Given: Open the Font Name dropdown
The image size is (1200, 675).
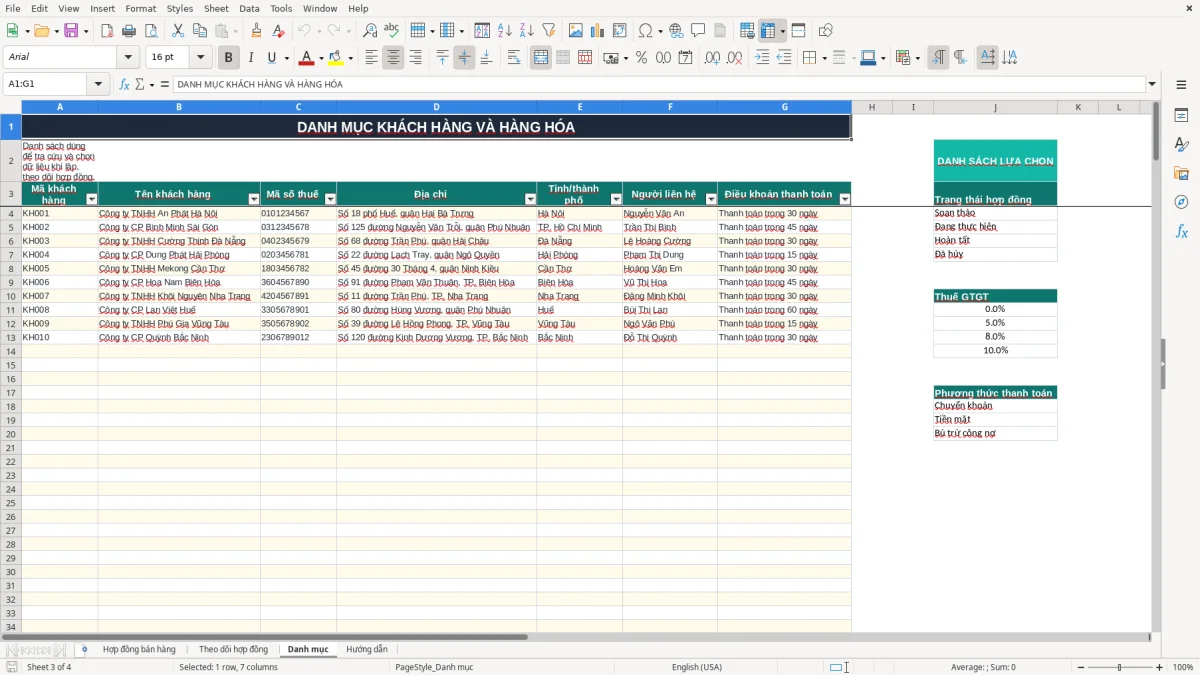Looking at the screenshot, I should pos(128,57).
